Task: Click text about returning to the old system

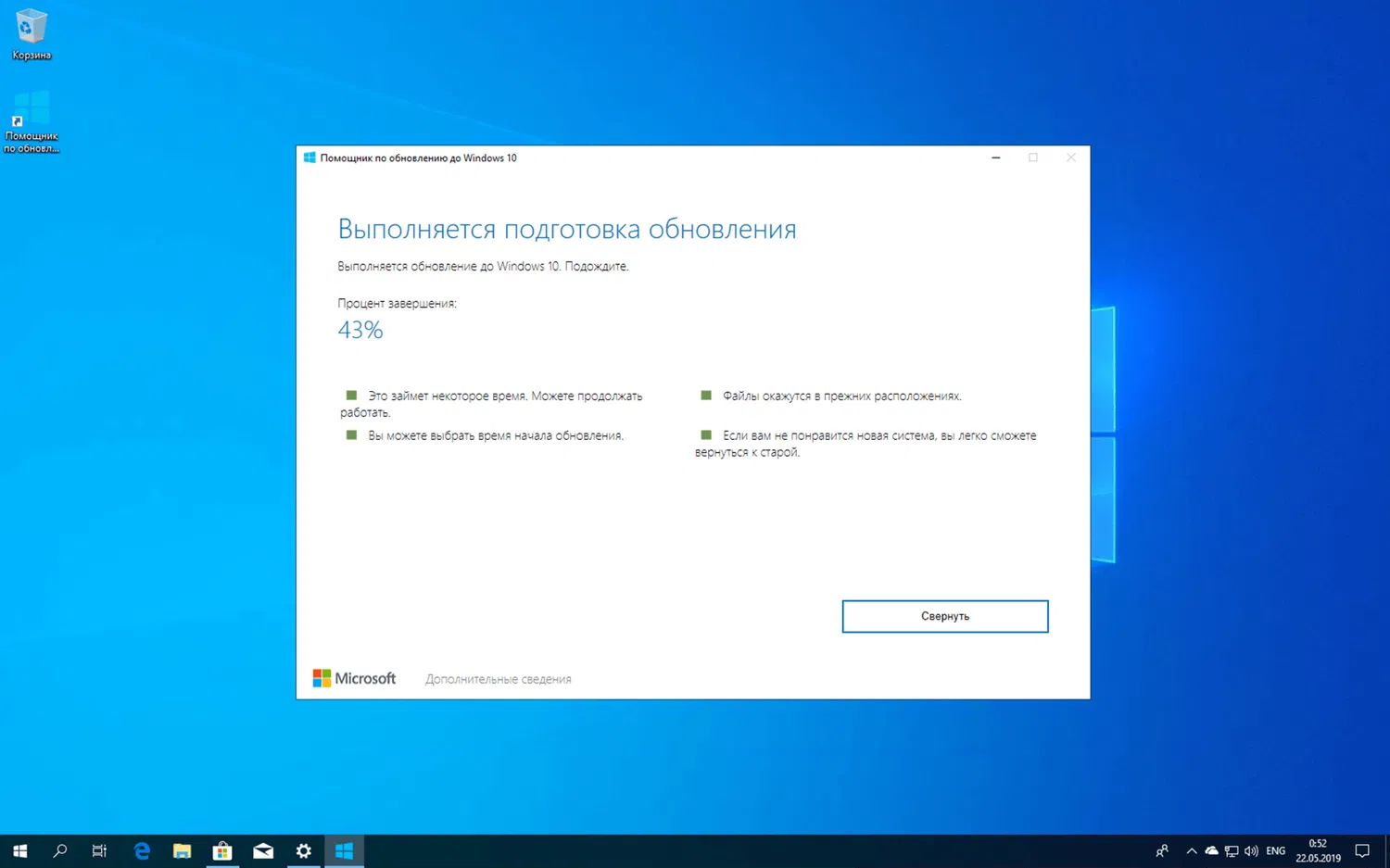Action: pos(866,444)
